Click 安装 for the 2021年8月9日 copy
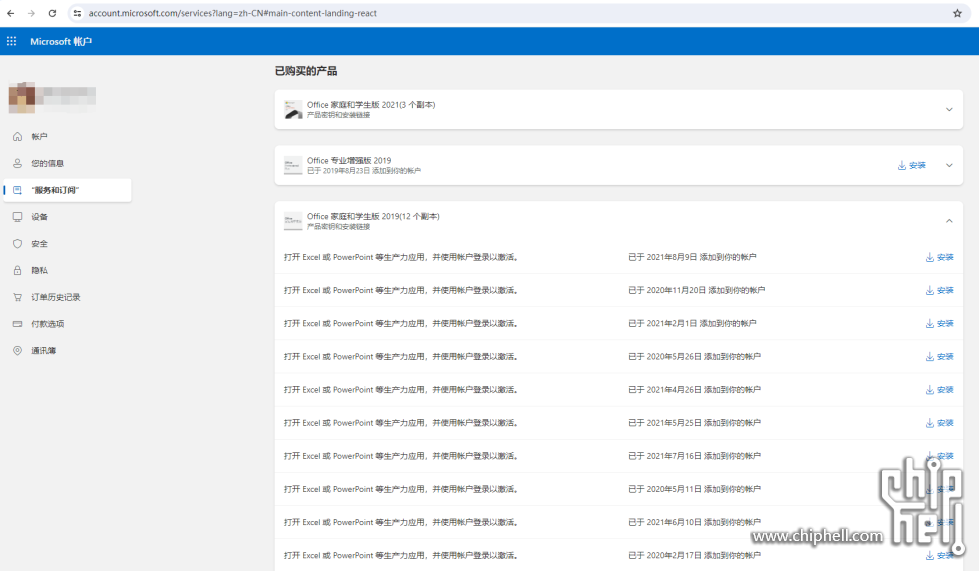The height and width of the screenshot is (571, 979). [940, 257]
